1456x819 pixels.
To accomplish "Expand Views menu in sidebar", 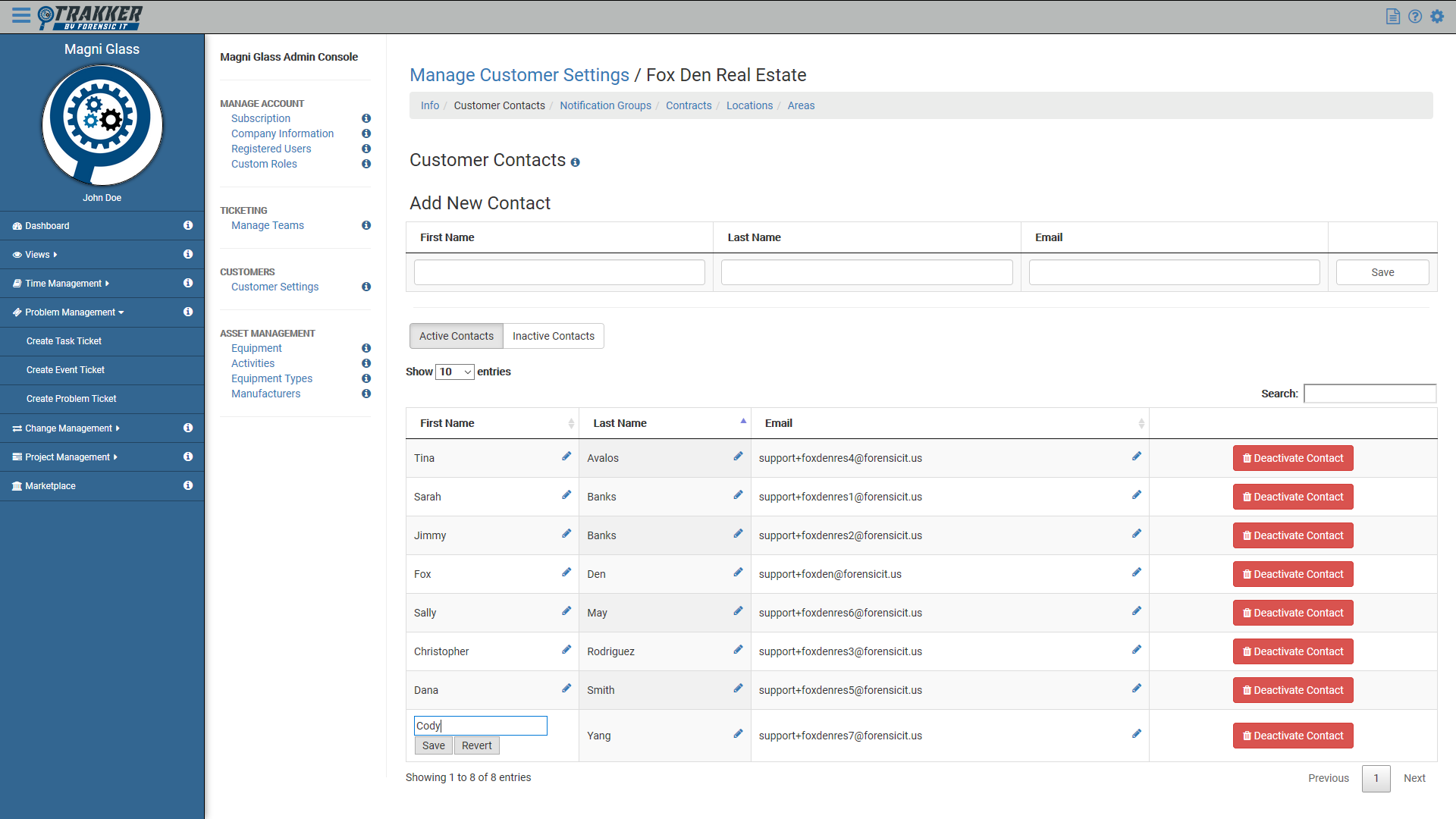I will [36, 255].
